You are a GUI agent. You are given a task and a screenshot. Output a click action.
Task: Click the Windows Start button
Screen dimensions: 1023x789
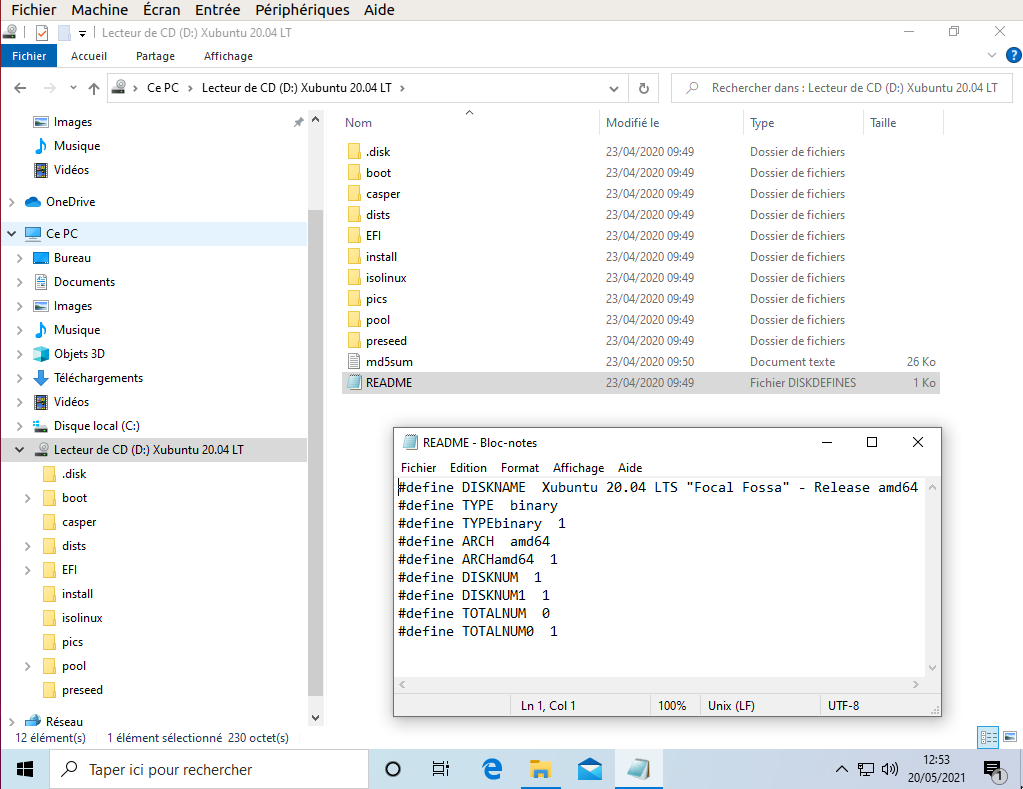point(25,769)
